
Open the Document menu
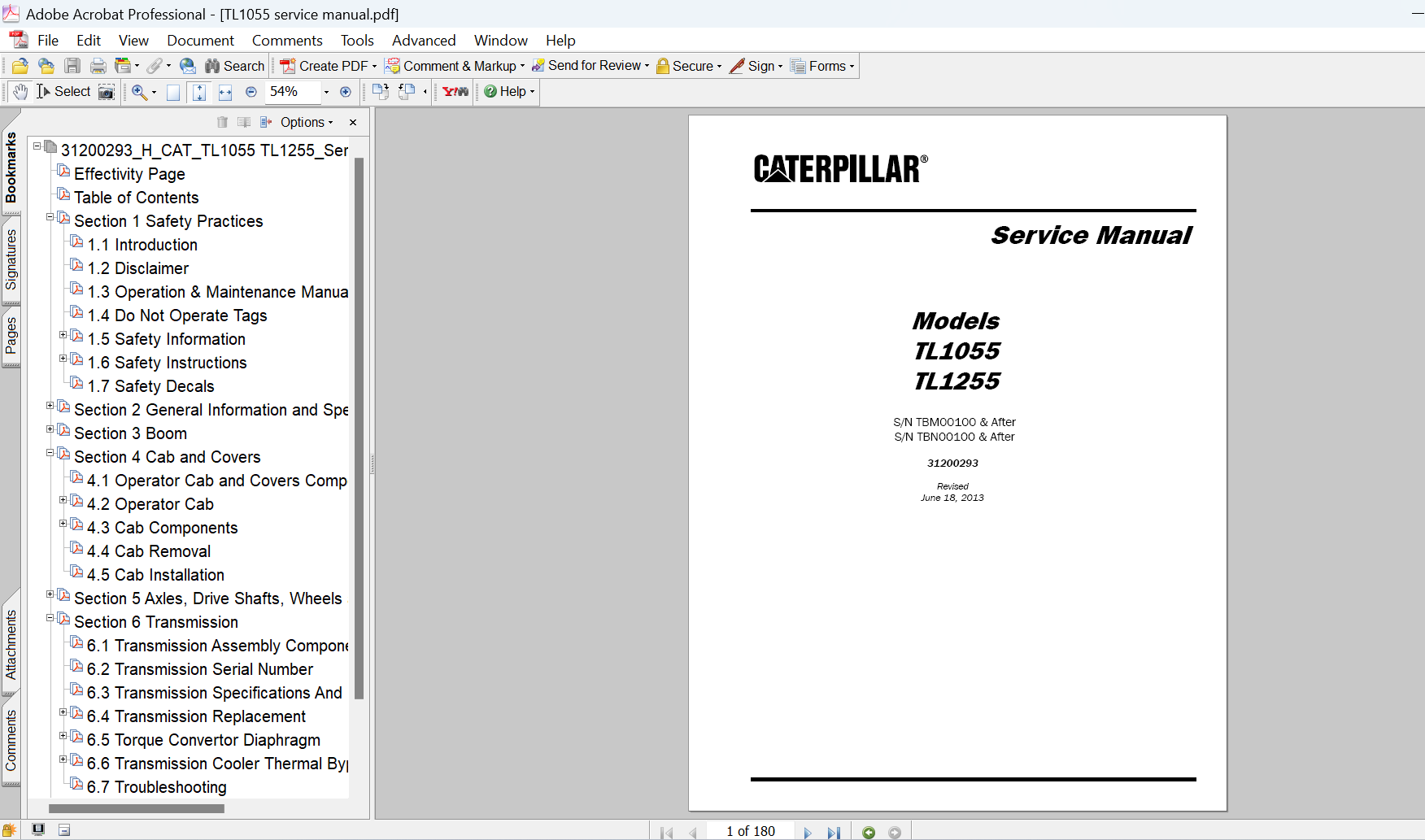tap(200, 40)
